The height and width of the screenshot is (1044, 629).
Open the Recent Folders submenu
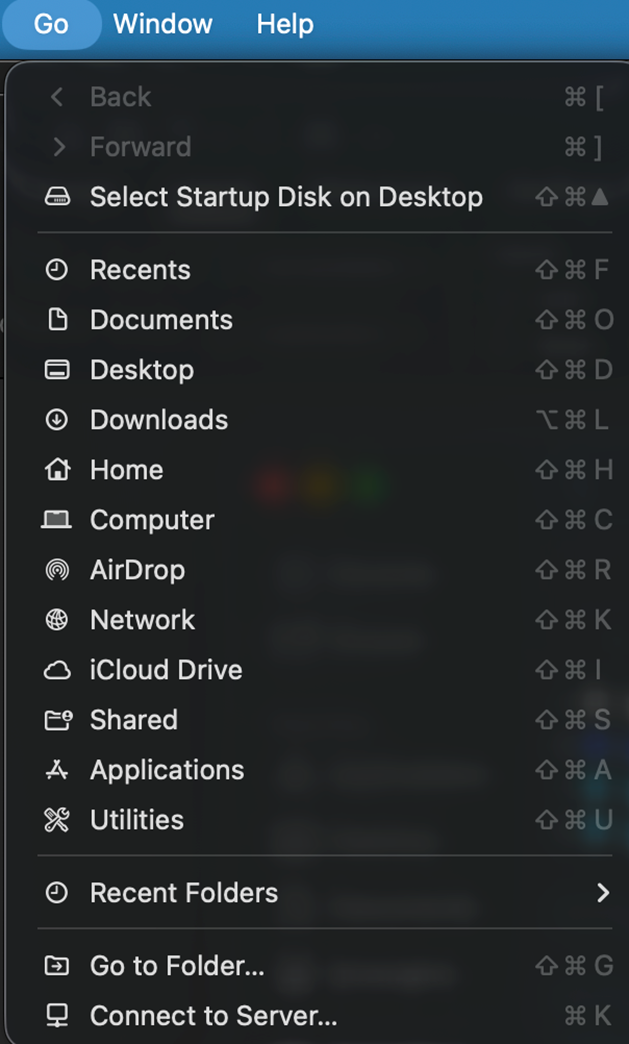(x=184, y=893)
